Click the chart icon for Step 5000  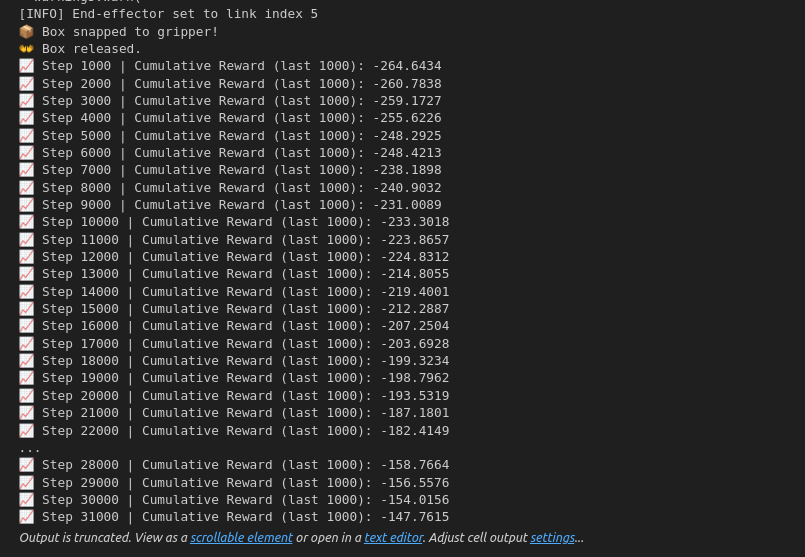(x=27, y=136)
